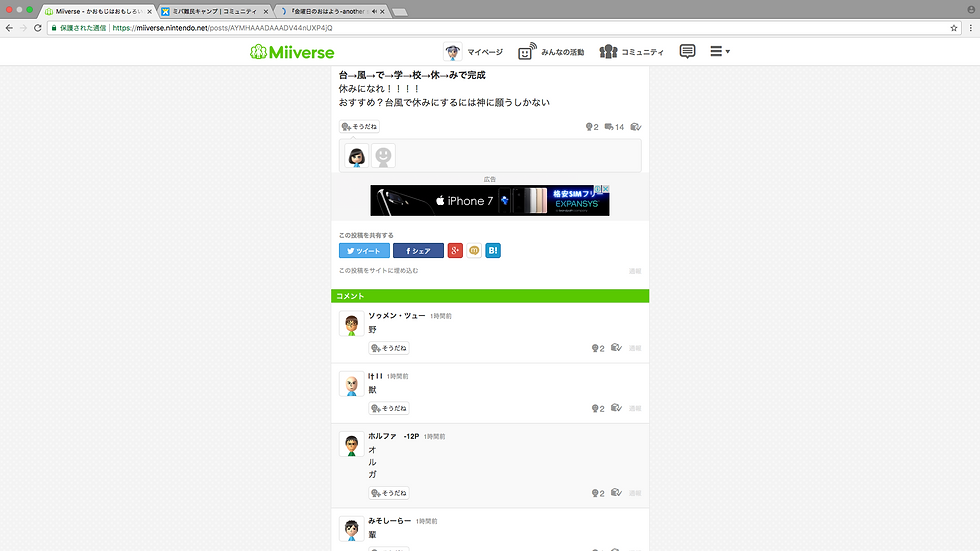Open the bald Mii avatar of け゛l l

pos(351,384)
